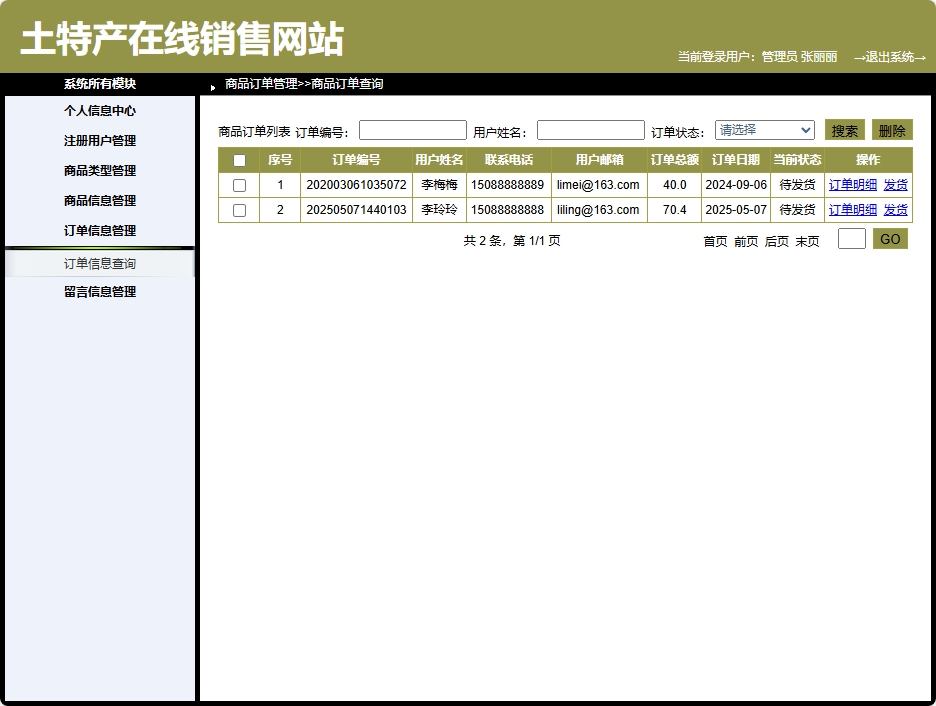Open 订单明细 for 李梅梅's order
Screen dimensions: 936x706
(x=852, y=184)
